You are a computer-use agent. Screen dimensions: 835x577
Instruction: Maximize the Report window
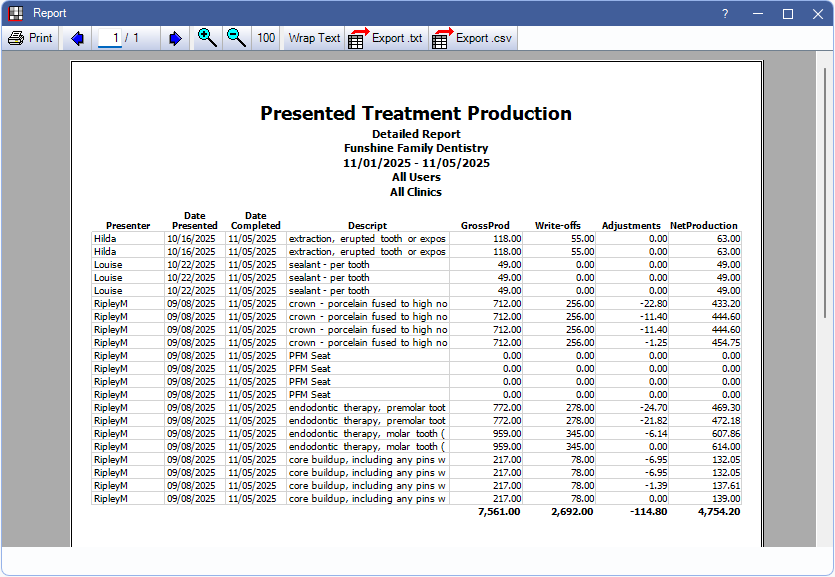787,13
